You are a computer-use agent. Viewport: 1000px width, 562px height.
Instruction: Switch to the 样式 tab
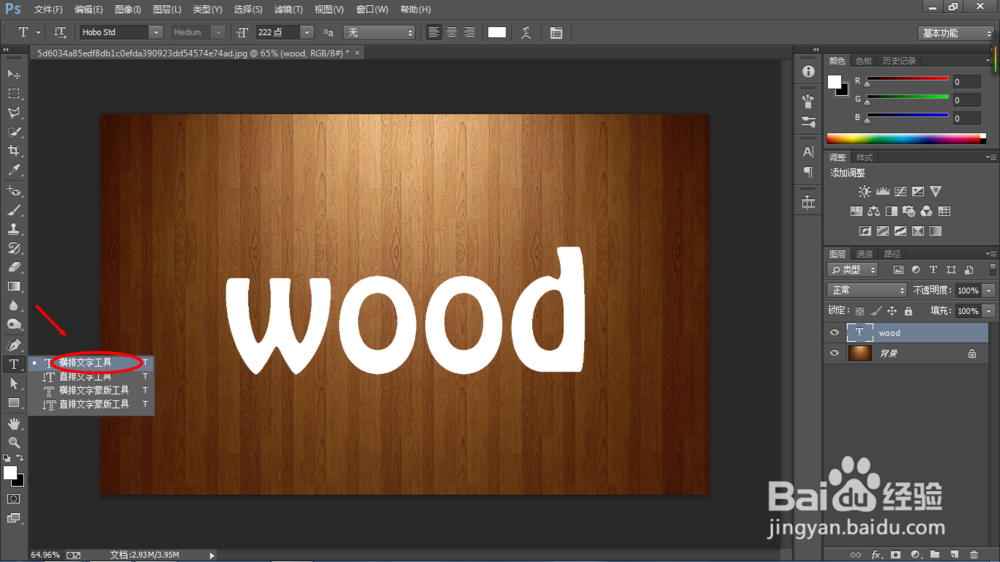[864, 158]
